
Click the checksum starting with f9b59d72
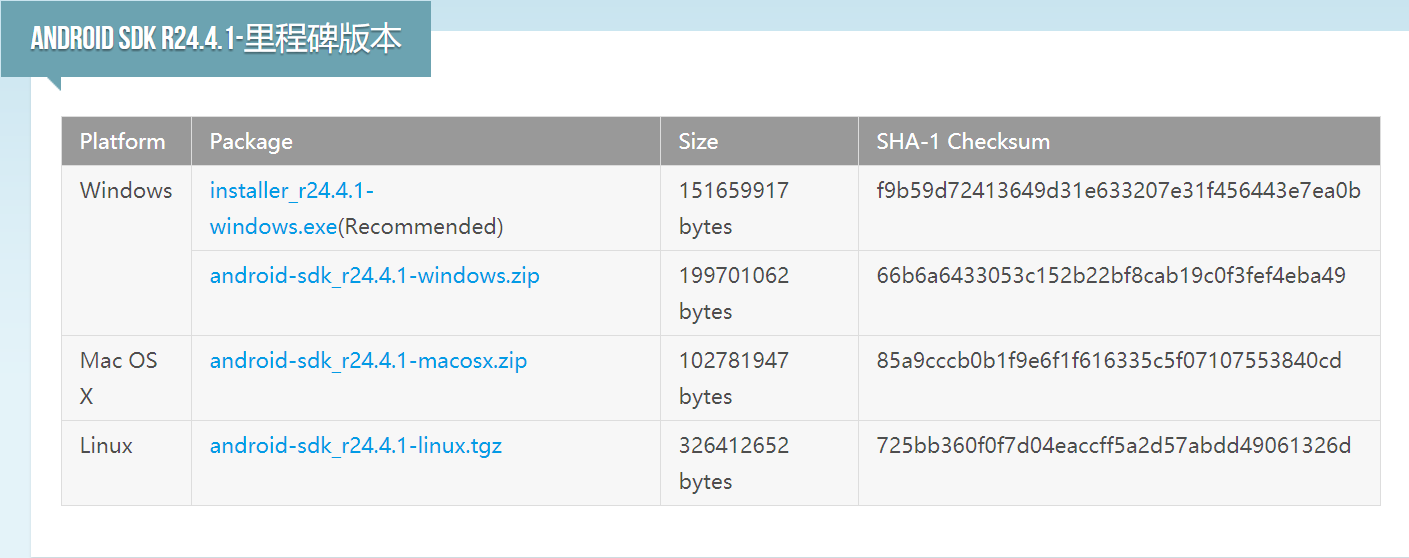point(1118,191)
